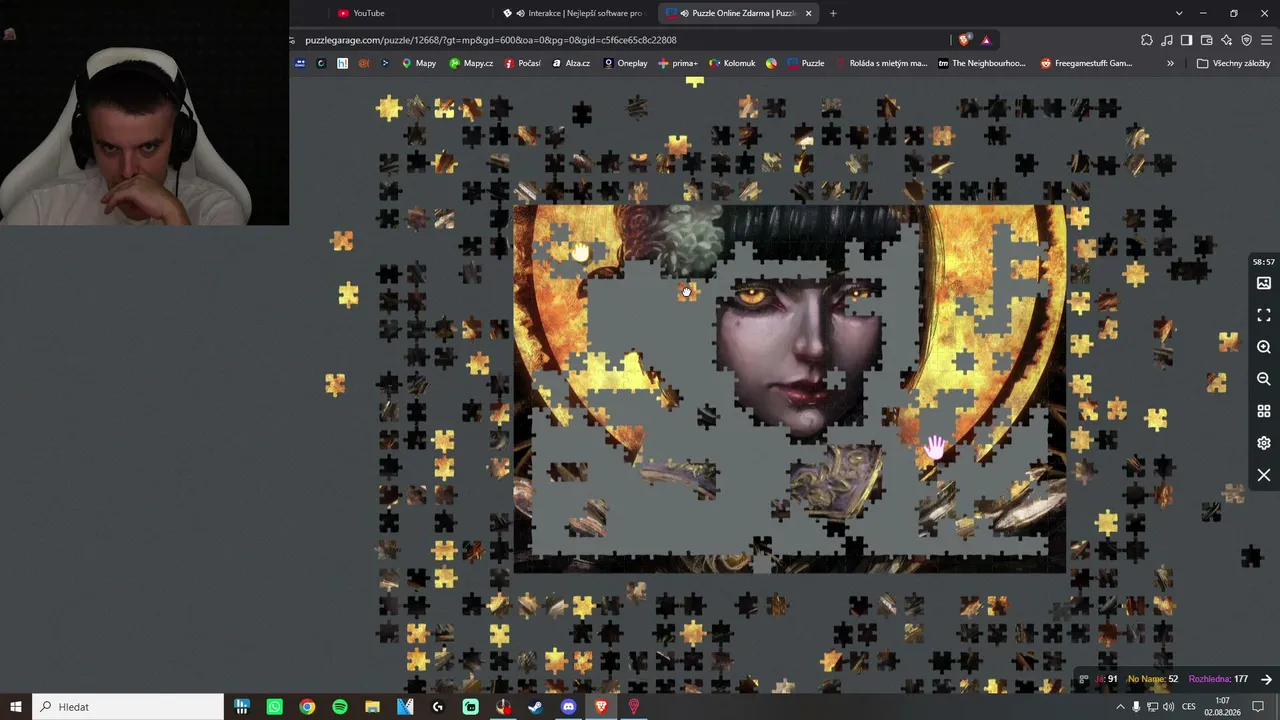Image resolution: width=1280 pixels, height=720 pixels.
Task: Open the taskbar clock and calendar
Action: [1222, 707]
